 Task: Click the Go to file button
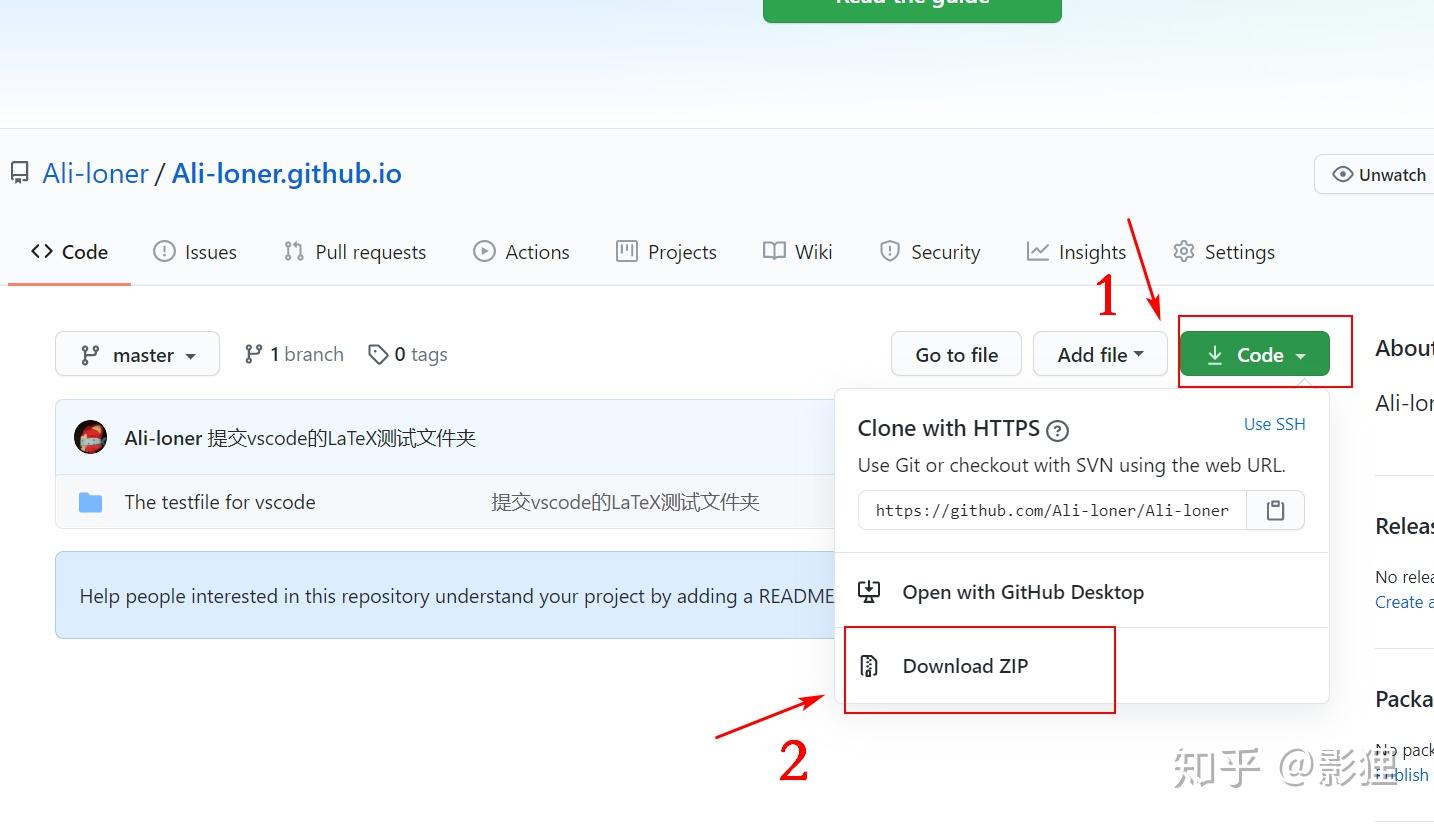(956, 354)
